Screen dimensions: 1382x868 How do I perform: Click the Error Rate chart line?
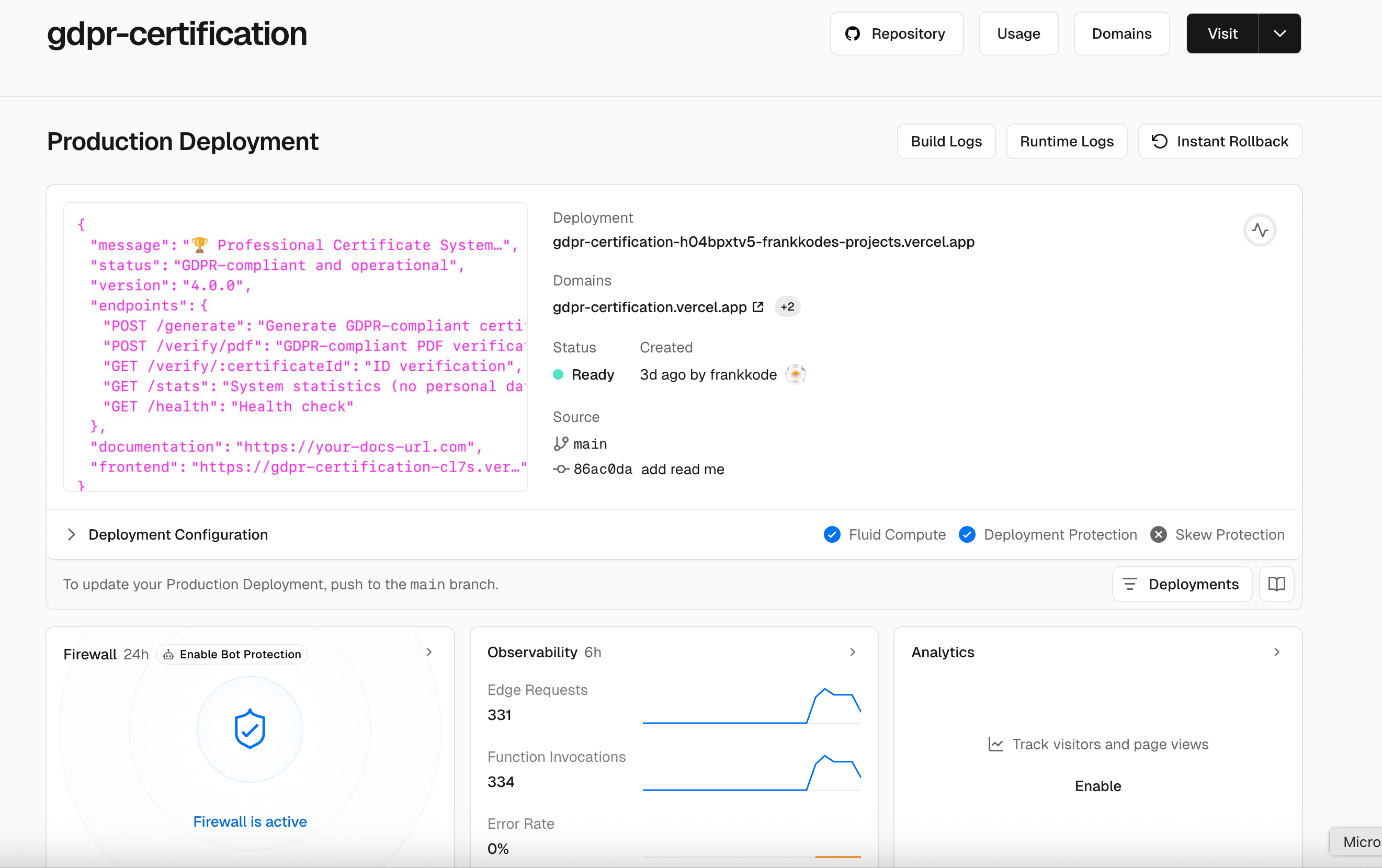tap(751, 856)
